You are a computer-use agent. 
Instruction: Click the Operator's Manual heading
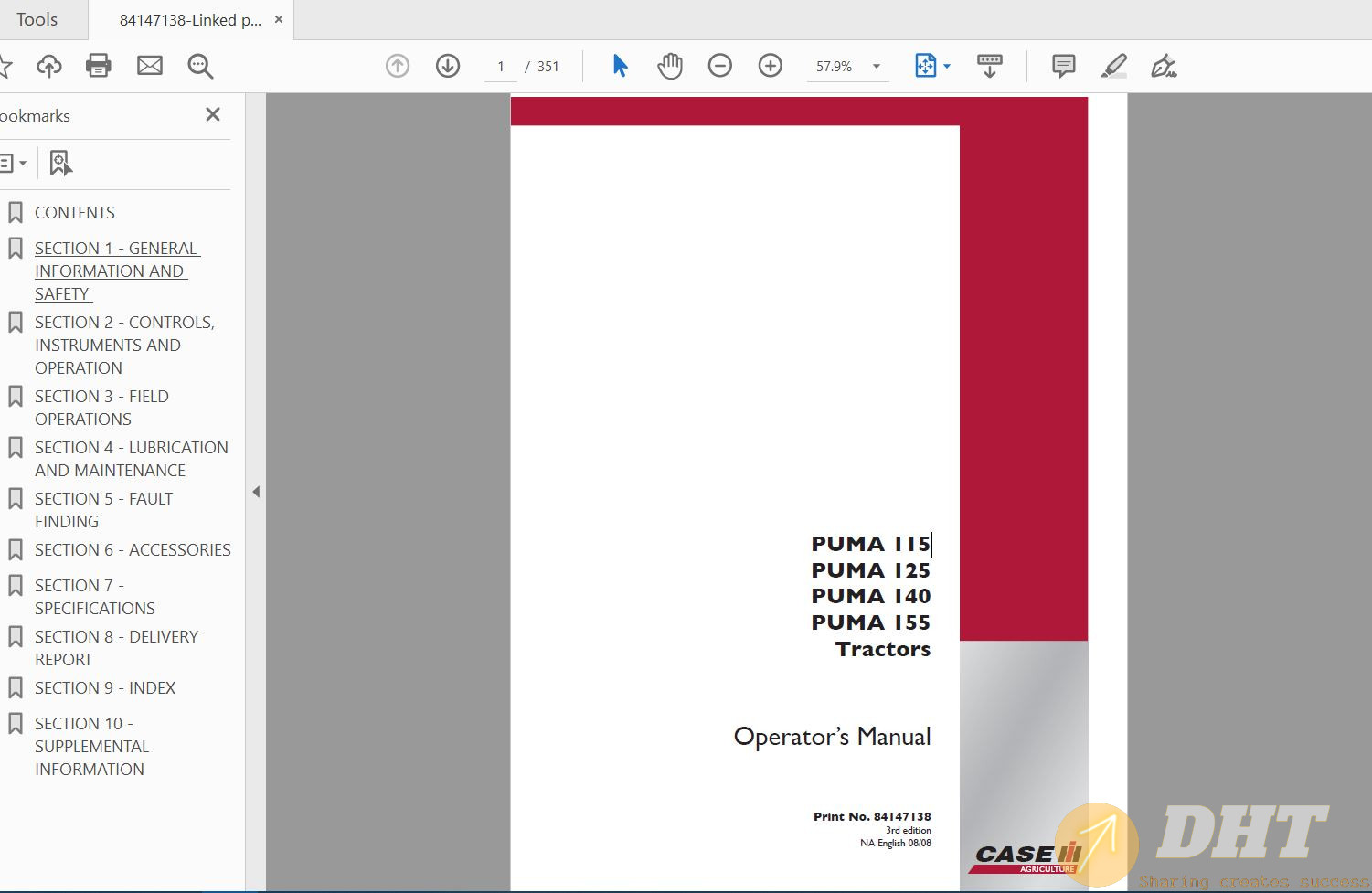(x=832, y=738)
